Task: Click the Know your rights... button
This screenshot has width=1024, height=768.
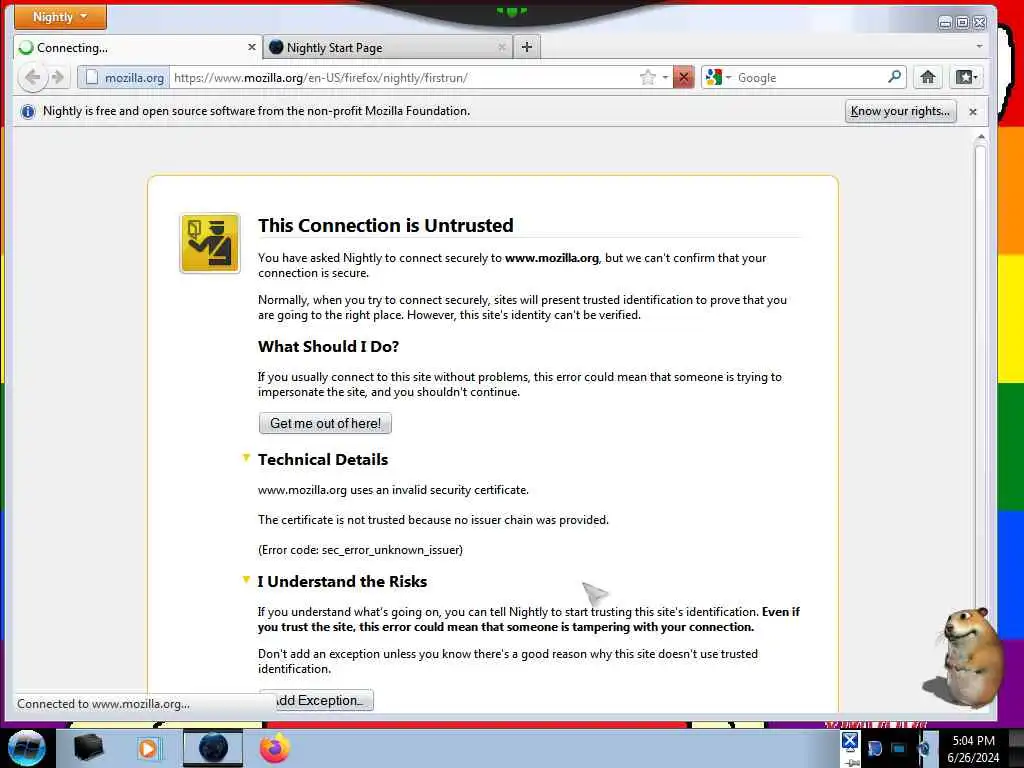Action: 901,112
